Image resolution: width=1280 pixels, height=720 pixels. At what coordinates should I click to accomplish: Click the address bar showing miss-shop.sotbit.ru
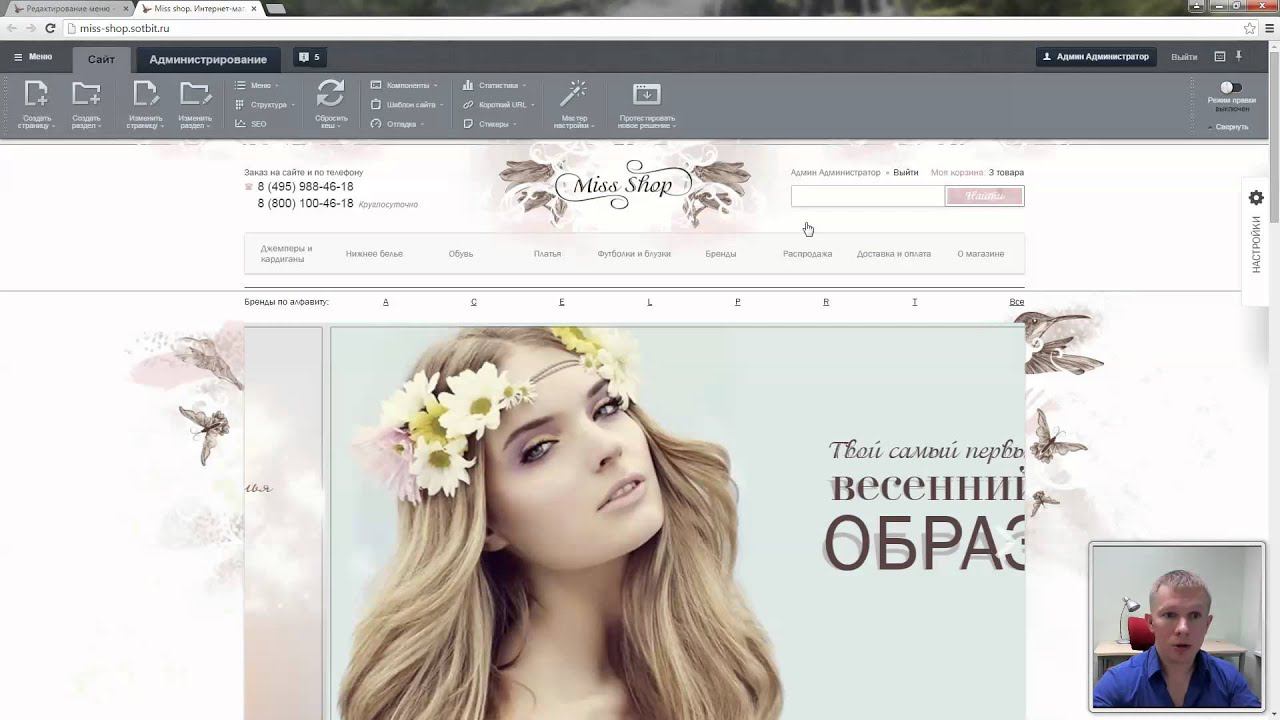click(x=650, y=29)
